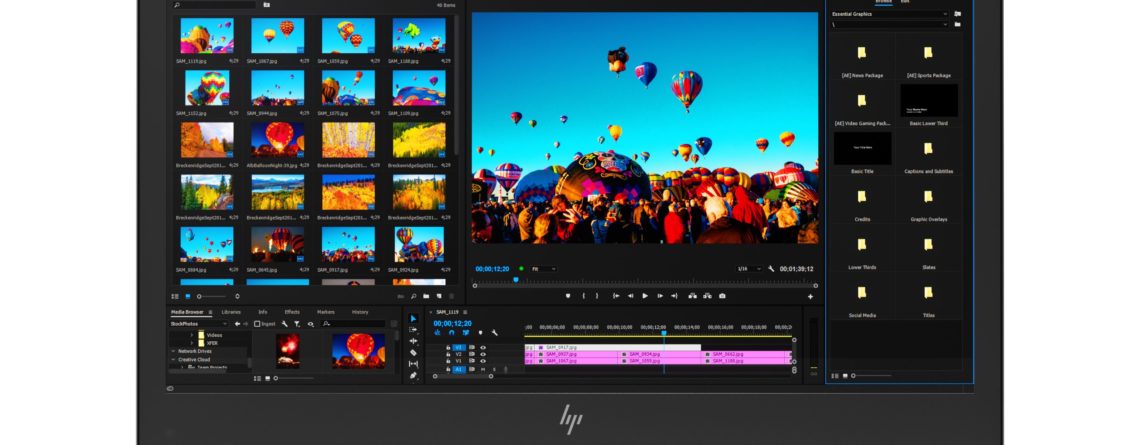Enable the Ingest checkbox

[257, 324]
